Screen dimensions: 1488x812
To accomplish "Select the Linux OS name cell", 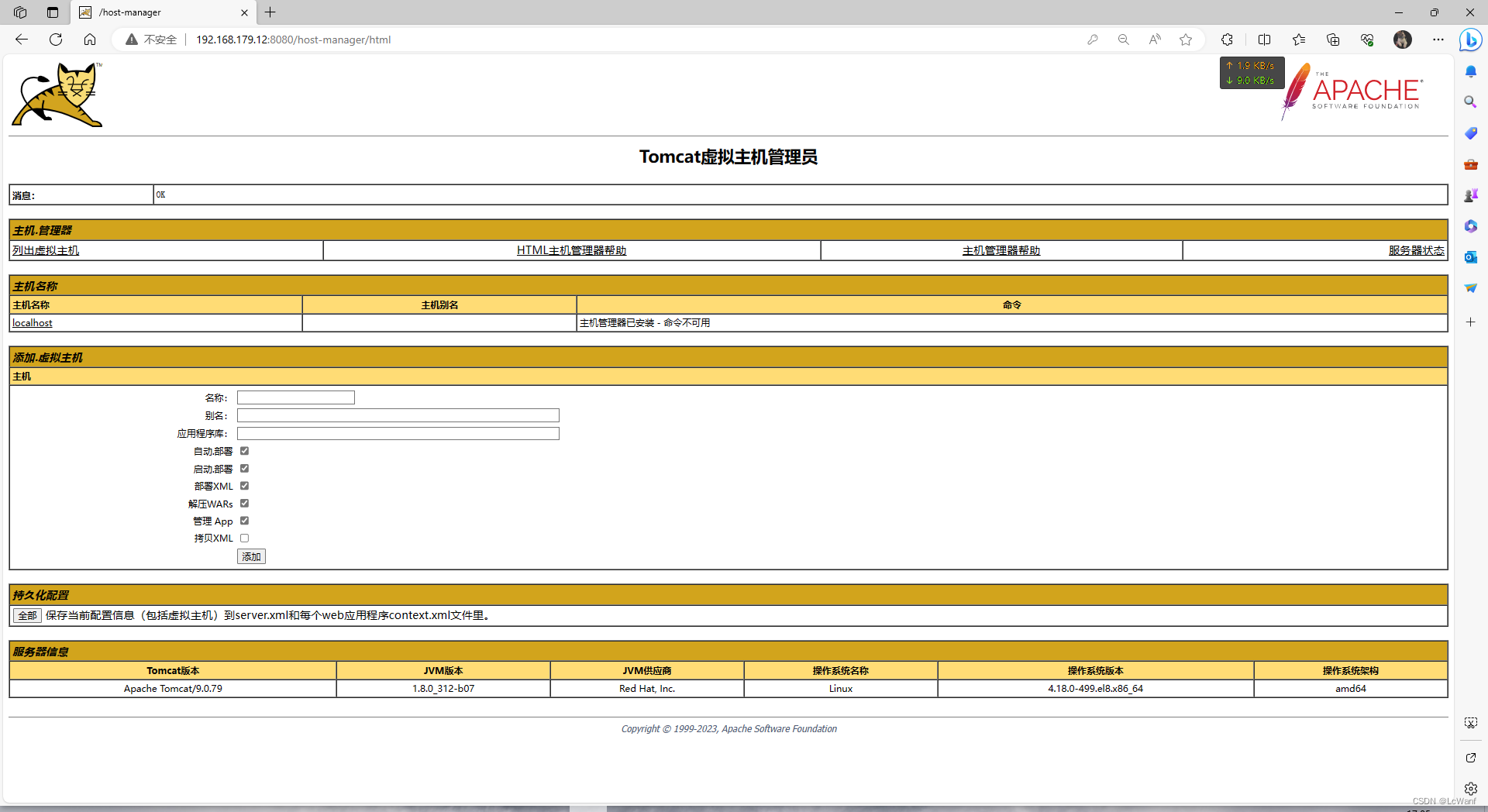I will [x=841, y=688].
